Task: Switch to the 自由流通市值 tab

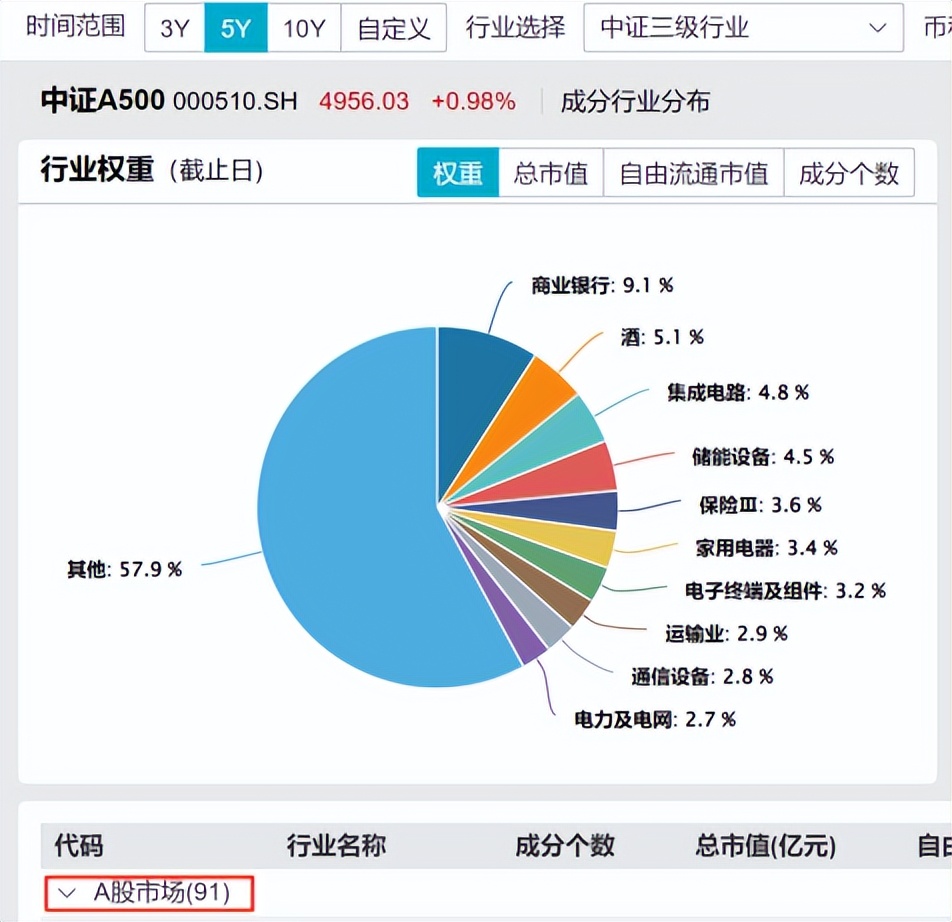Action: coord(693,172)
